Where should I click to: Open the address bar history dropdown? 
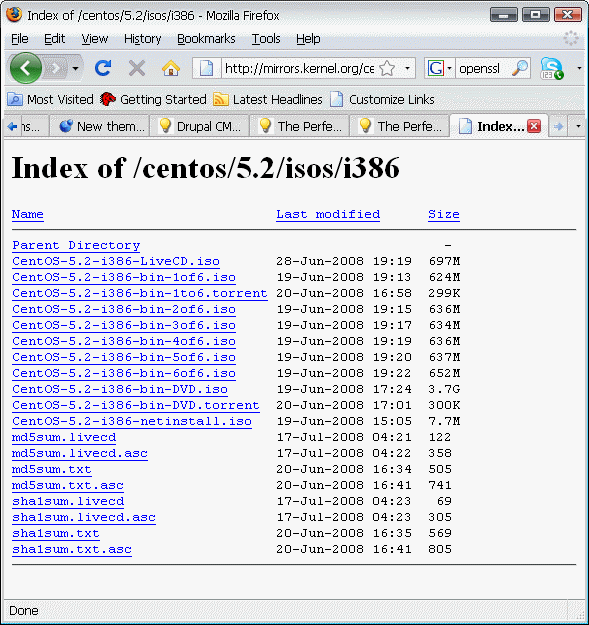(x=407, y=69)
